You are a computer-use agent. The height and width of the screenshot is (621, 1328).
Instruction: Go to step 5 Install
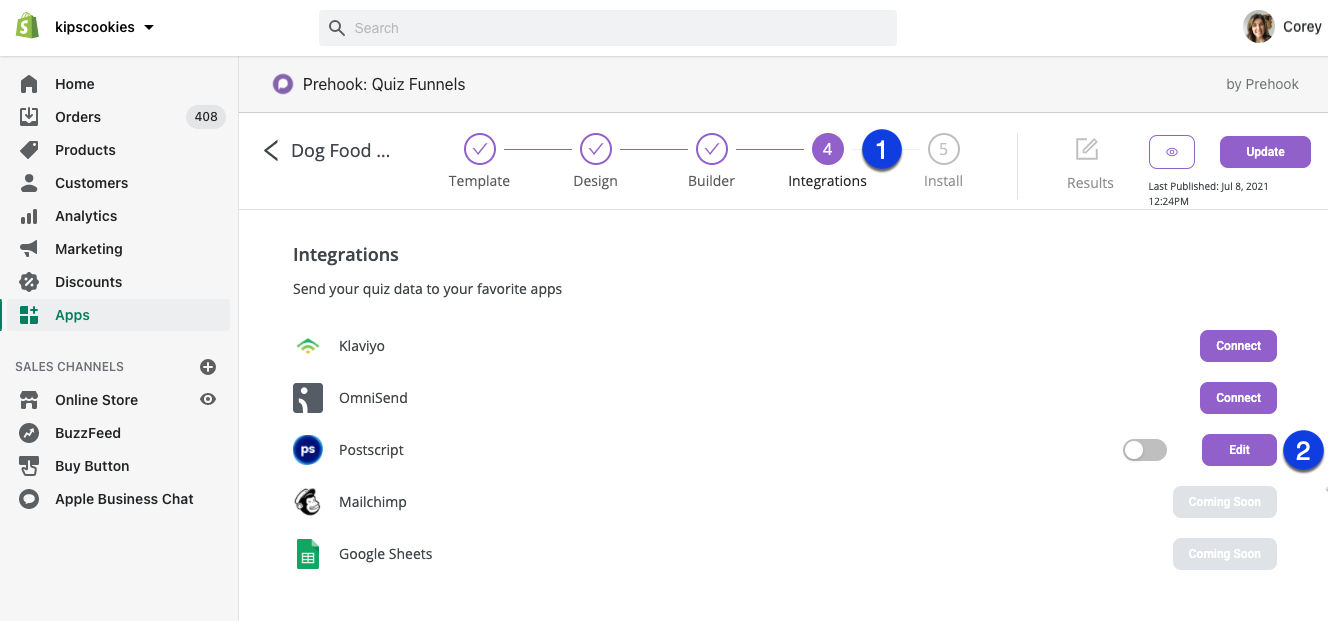click(x=944, y=150)
